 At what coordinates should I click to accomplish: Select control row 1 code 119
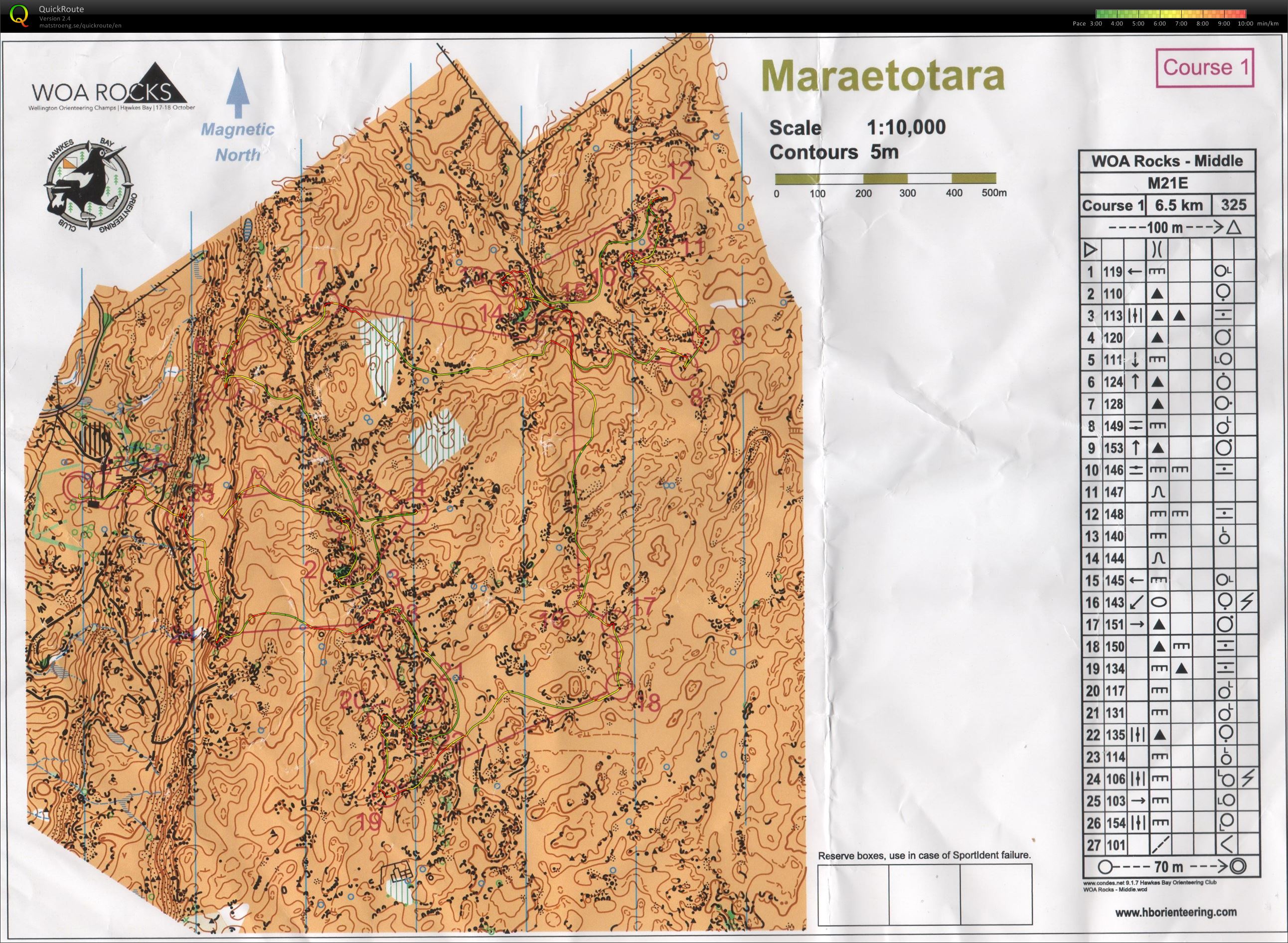[x=1113, y=272]
